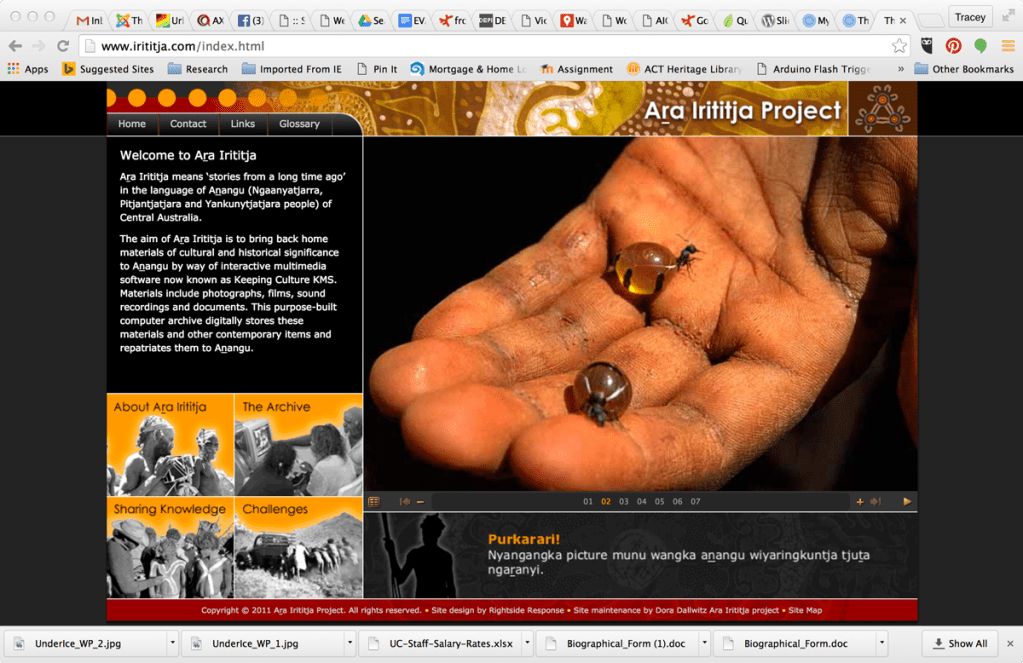The width and height of the screenshot is (1023, 663).
Task: Open the Contact page menu item
Action: tap(188, 124)
